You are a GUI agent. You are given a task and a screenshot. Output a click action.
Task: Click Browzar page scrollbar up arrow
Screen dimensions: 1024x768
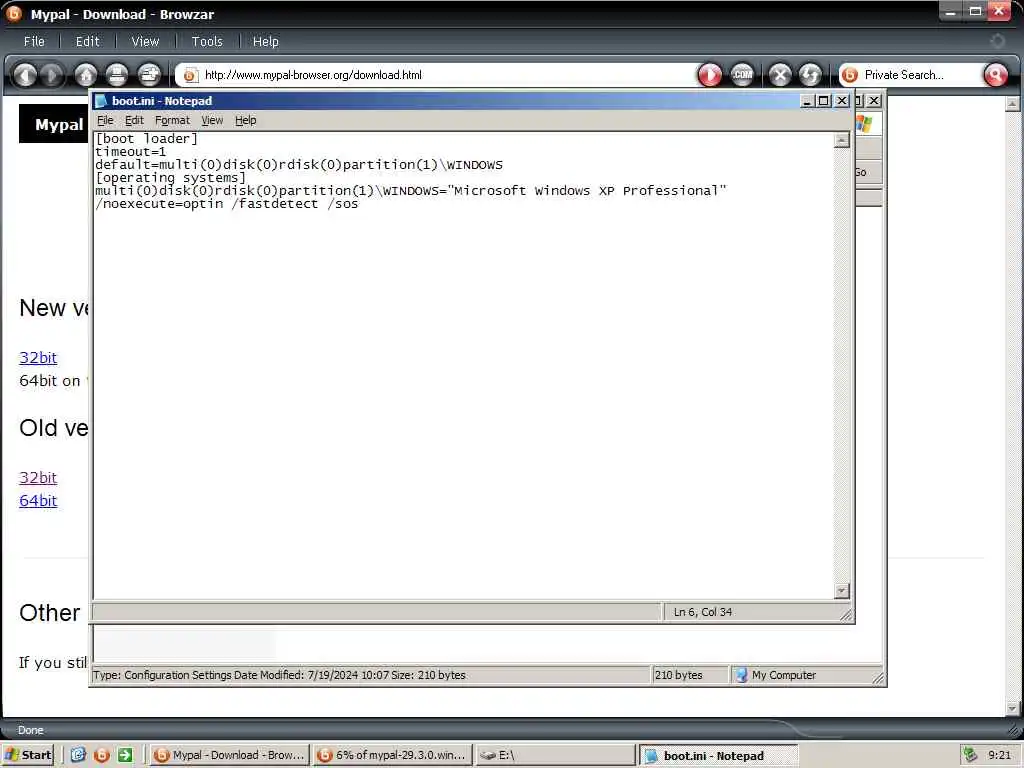click(1012, 104)
